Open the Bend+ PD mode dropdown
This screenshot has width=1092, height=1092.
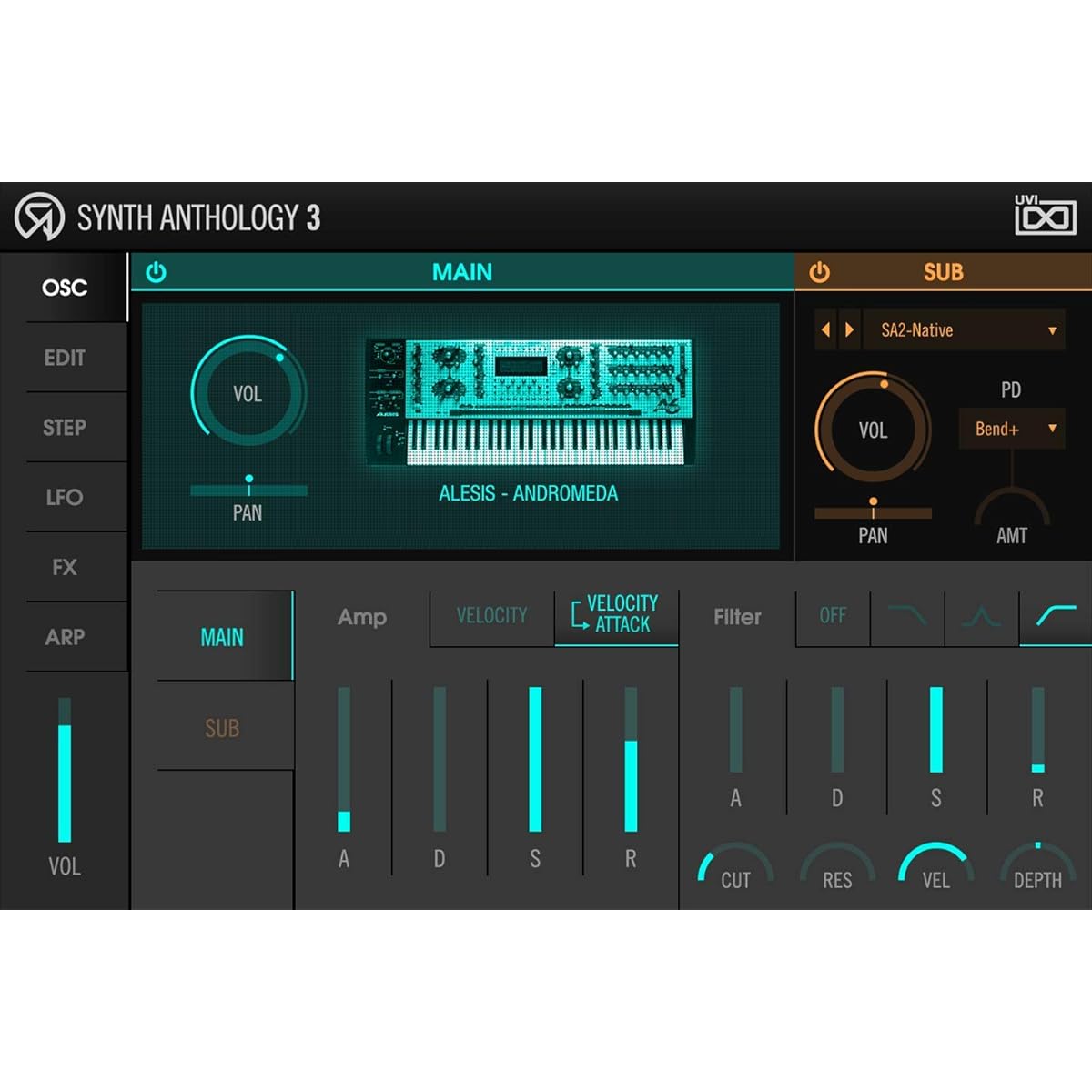coord(1012,429)
